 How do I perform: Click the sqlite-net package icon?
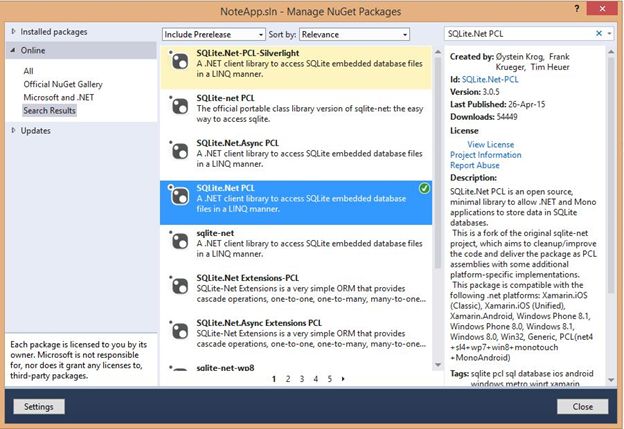click(x=179, y=241)
